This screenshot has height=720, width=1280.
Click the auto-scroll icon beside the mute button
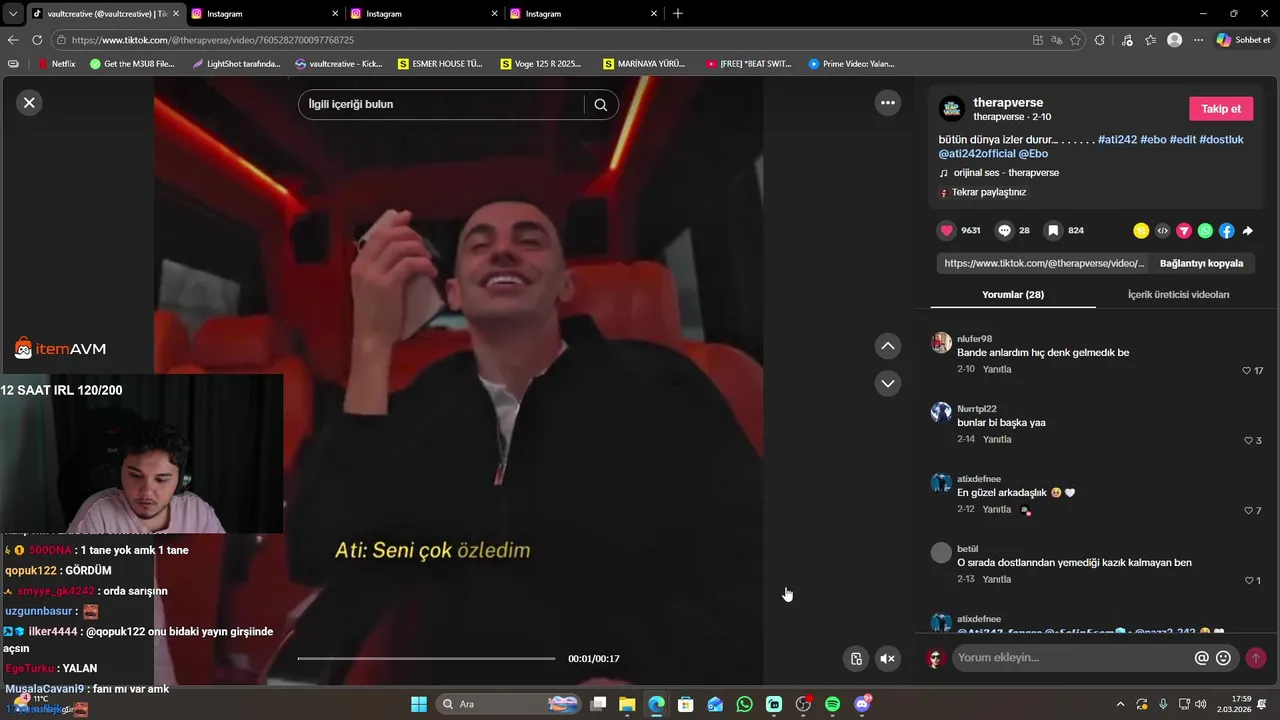pos(856,658)
